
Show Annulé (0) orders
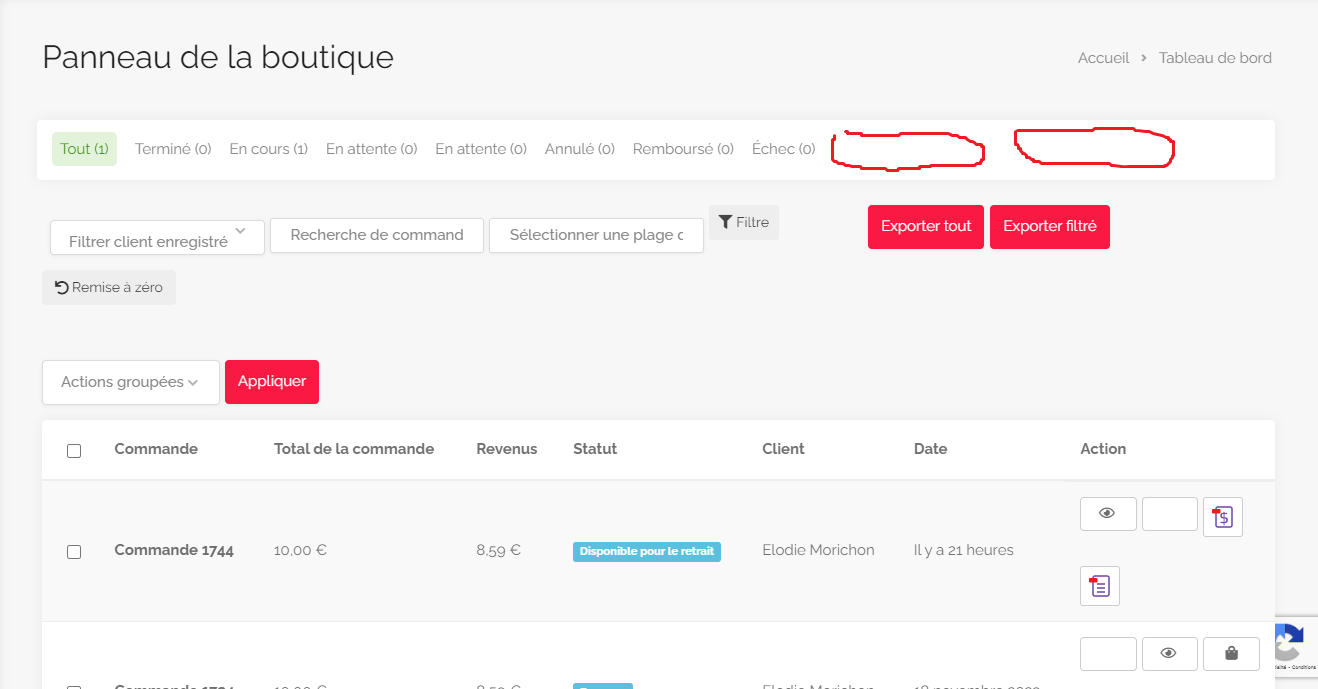coord(580,149)
